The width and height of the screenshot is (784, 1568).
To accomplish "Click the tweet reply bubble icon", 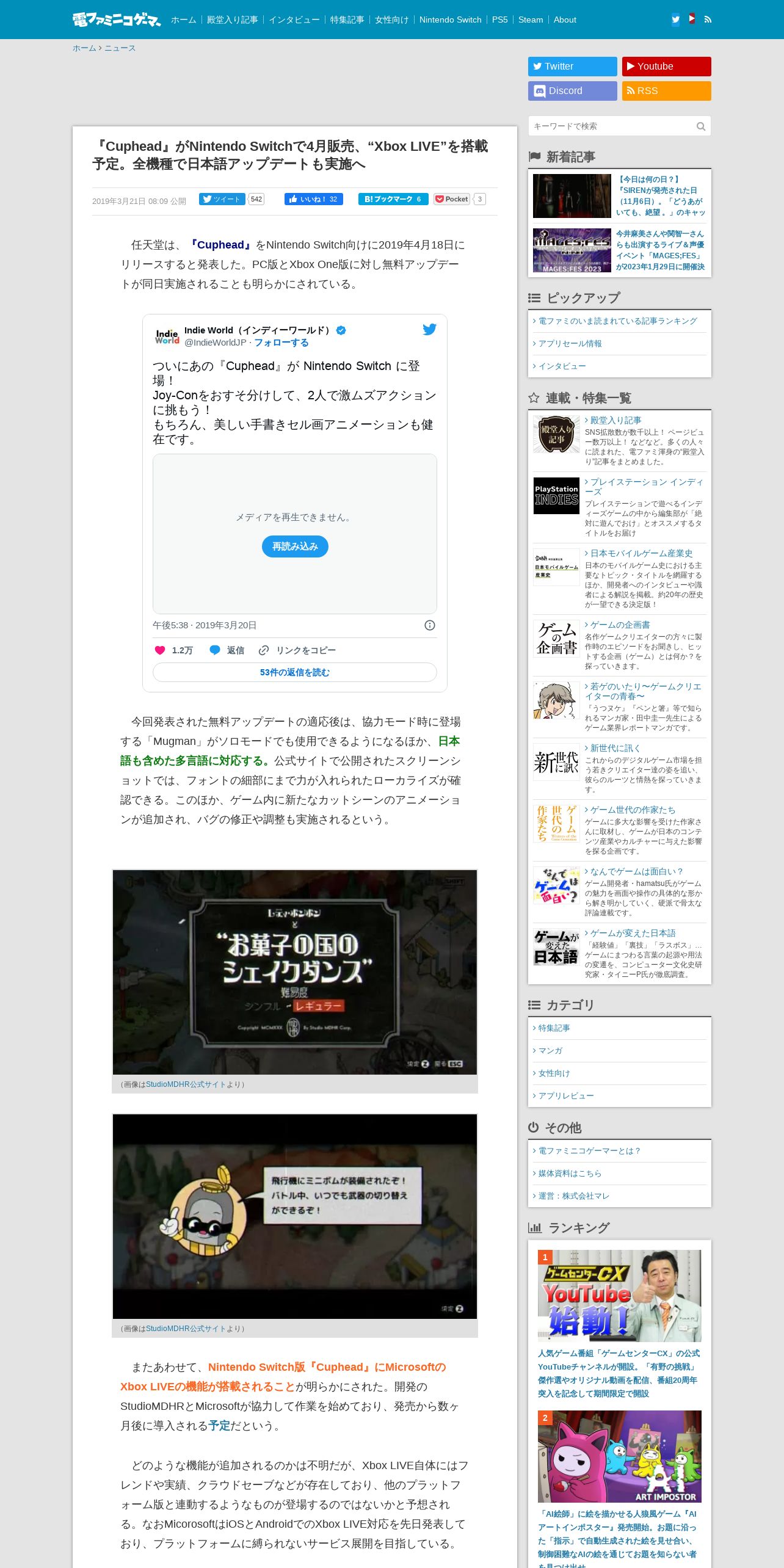I will pyautogui.click(x=215, y=650).
